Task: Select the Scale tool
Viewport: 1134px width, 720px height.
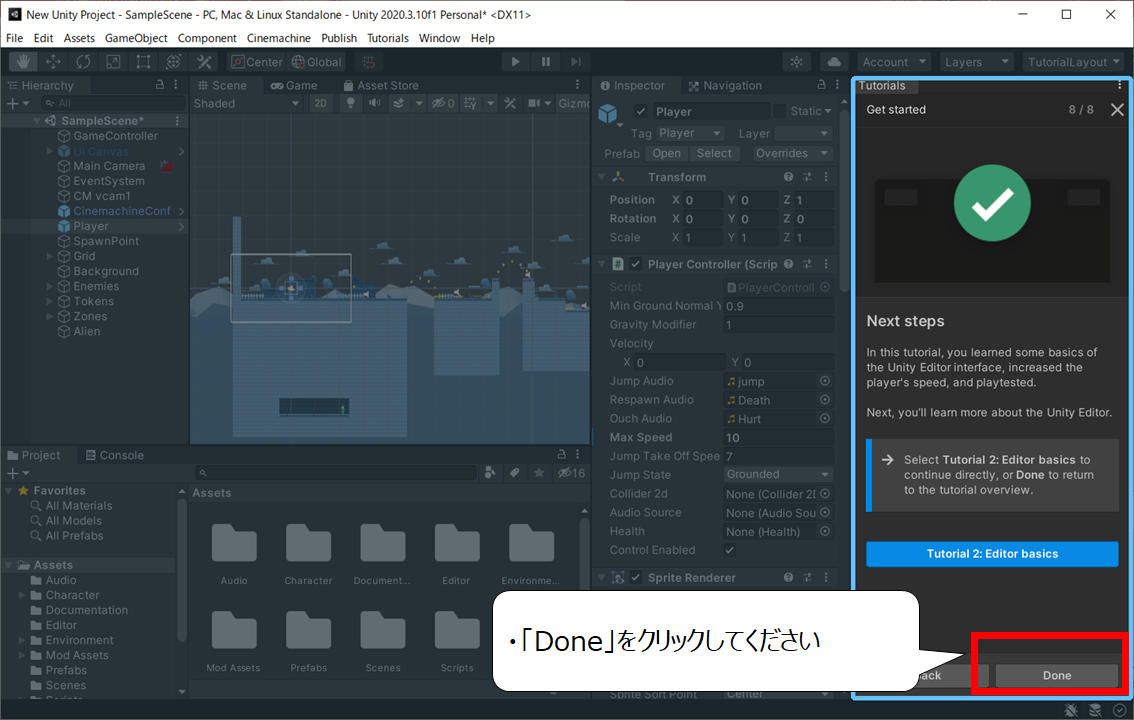Action: (x=114, y=62)
